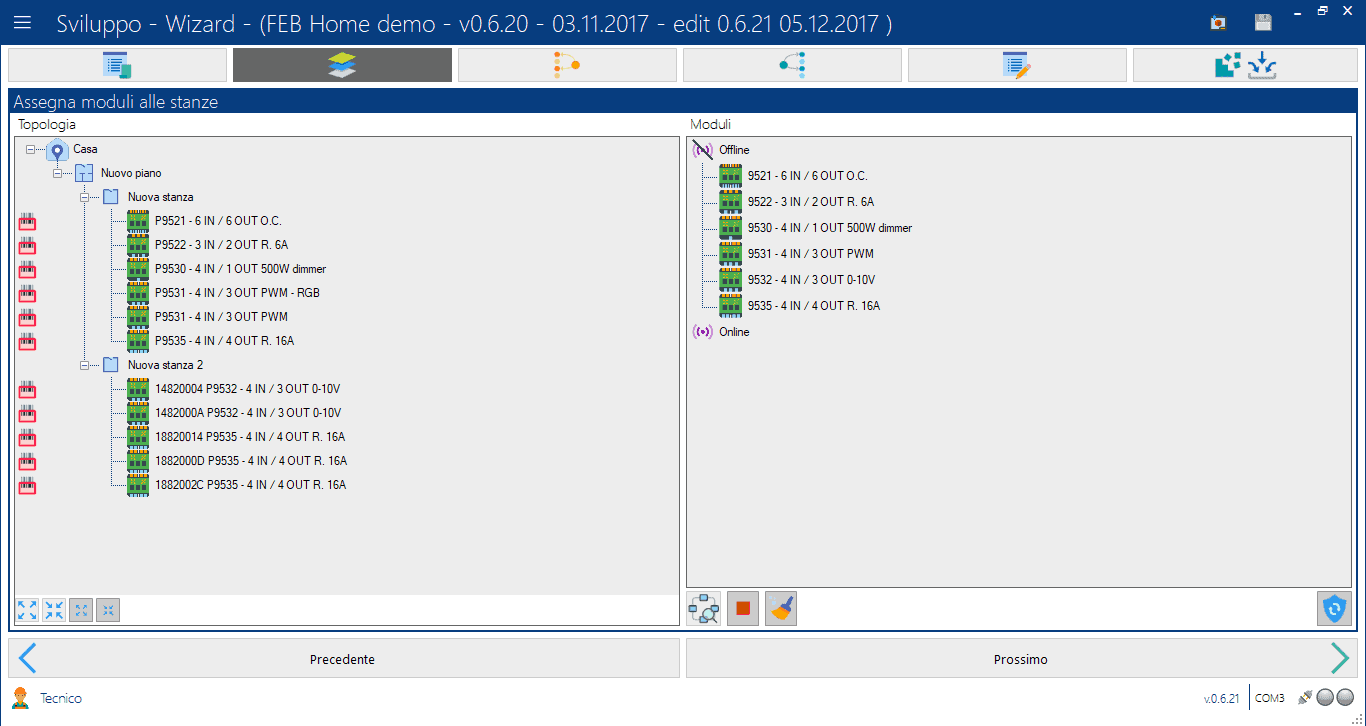
Task: Select module icon of 18820014 P9535
Action: click(138, 437)
